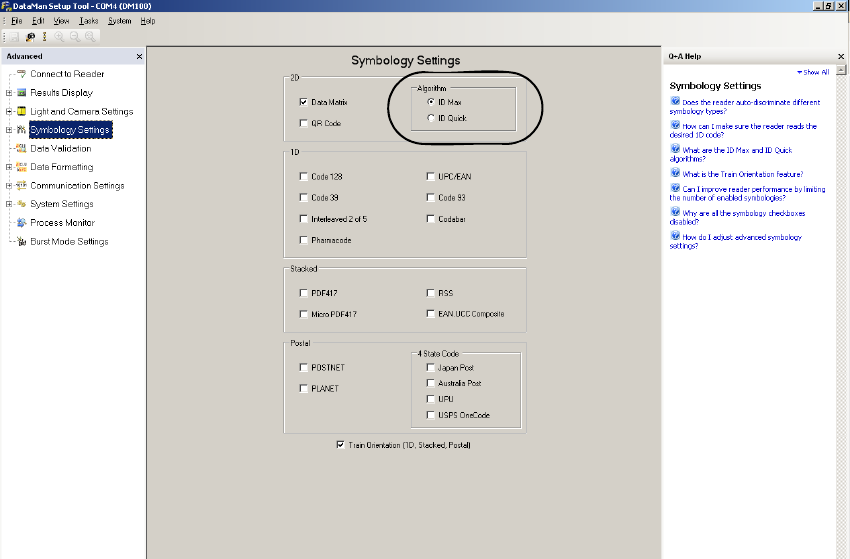Enable the POSTNET checkbox
This screenshot has height=559, width=850.
(304, 367)
